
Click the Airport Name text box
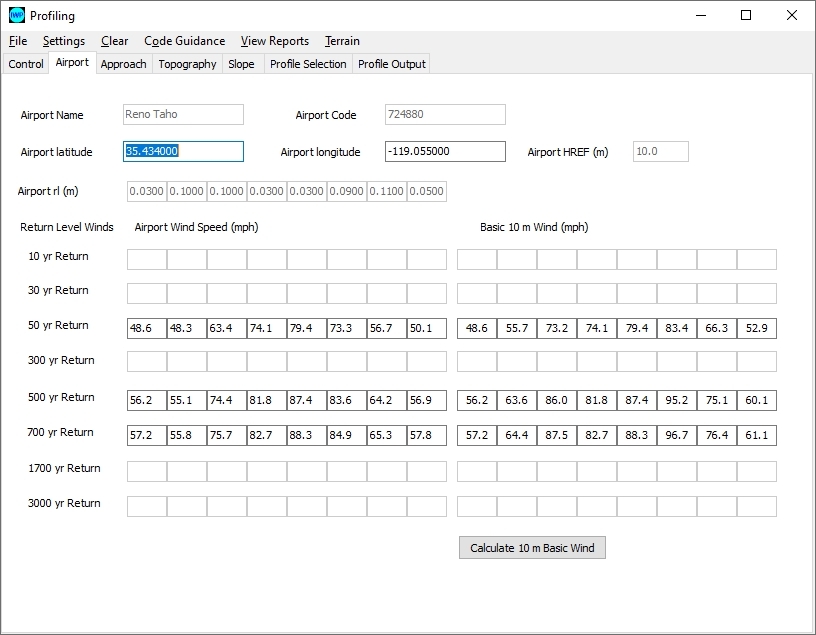[183, 115]
